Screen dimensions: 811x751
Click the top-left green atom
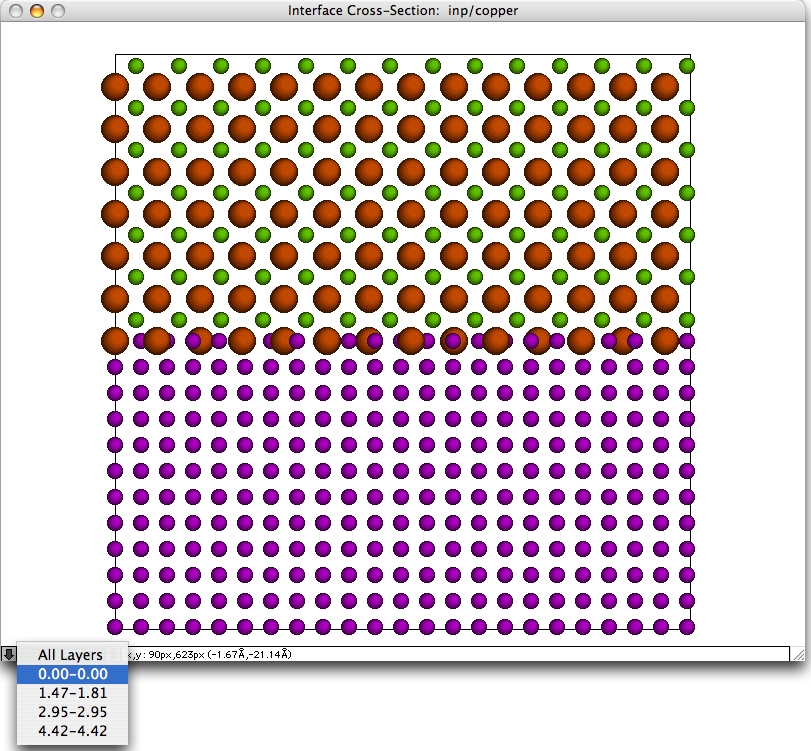[136, 66]
